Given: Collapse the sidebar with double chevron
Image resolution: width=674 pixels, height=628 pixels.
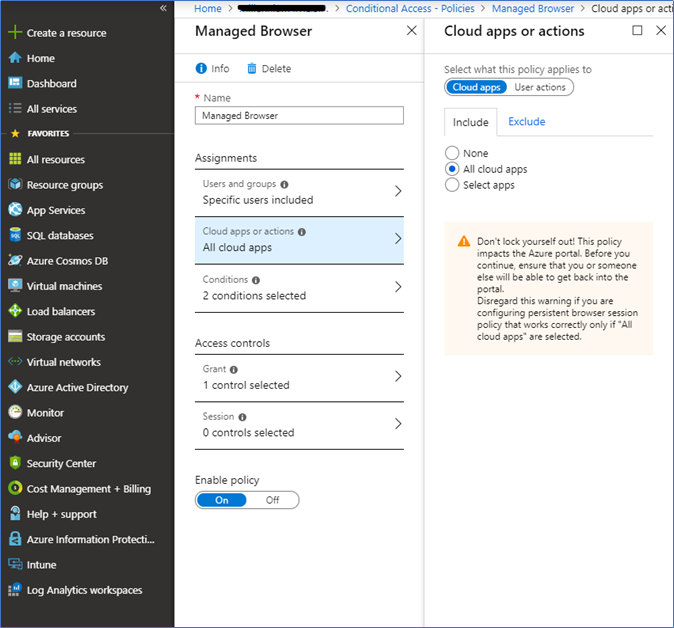Looking at the screenshot, I should (163, 8).
